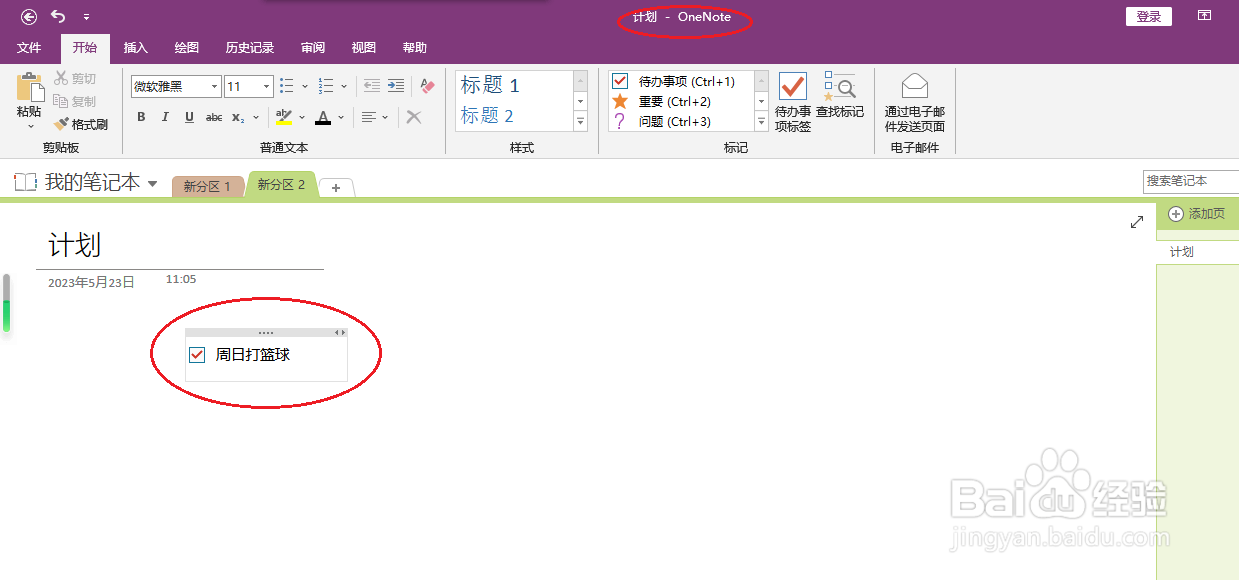This screenshot has width=1239, height=580.
Task: Apply a bulleted list
Action: (287, 86)
